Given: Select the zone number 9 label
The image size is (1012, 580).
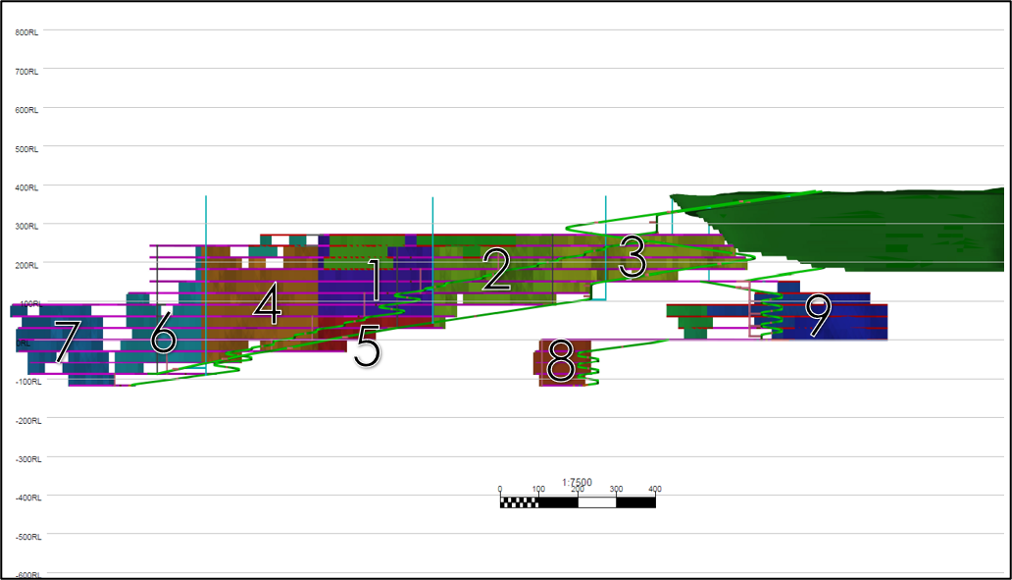Looking at the screenshot, I should tap(818, 315).
